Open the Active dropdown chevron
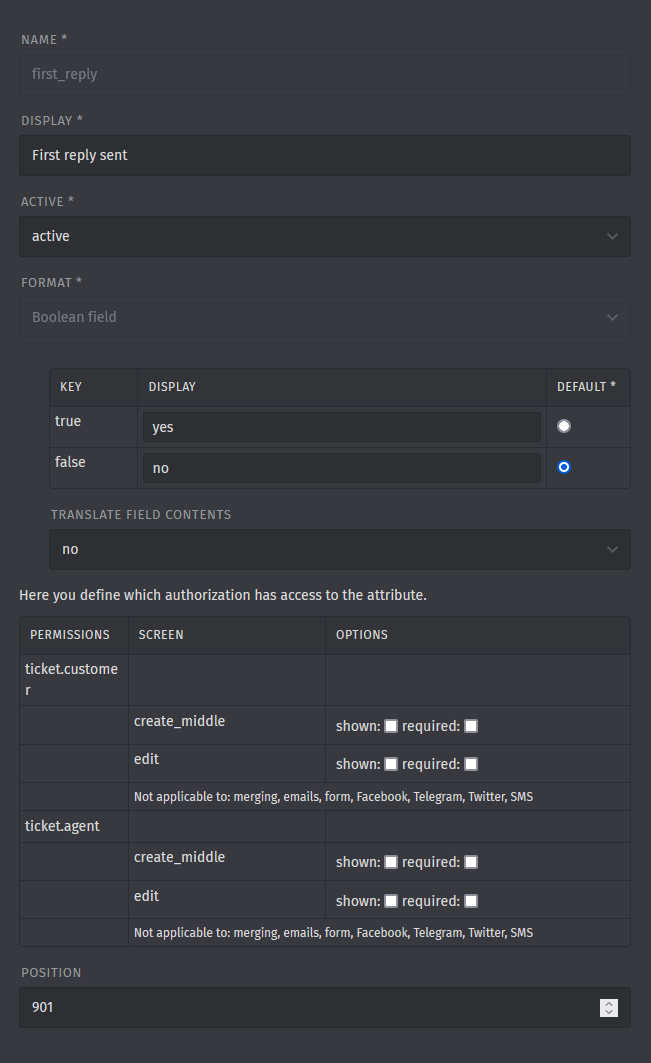The height and width of the screenshot is (1063, 651). click(x=612, y=237)
